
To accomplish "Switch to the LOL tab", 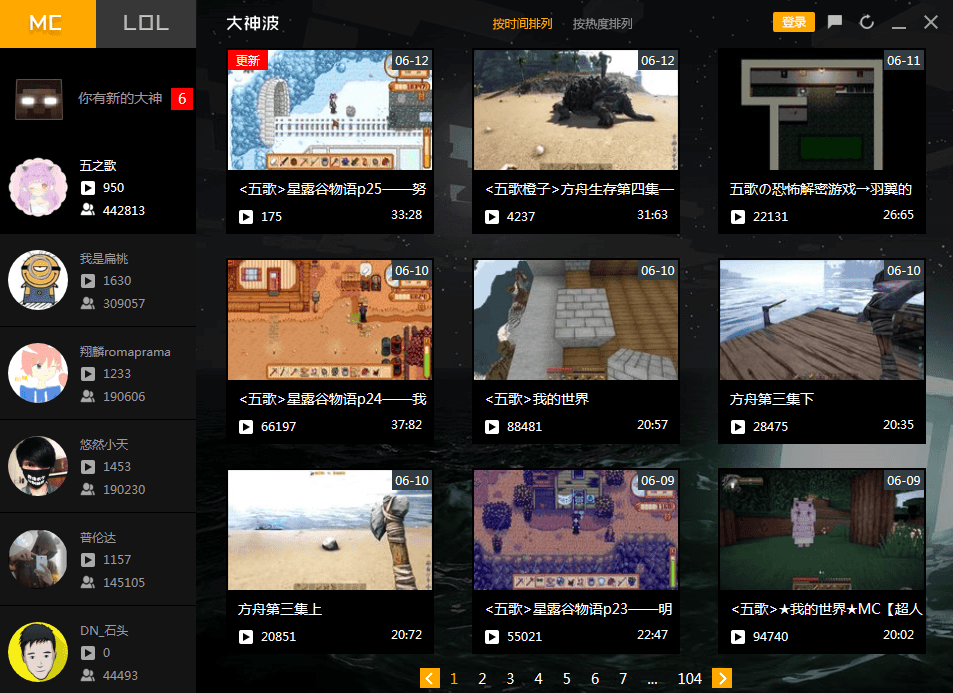I will pos(146,24).
